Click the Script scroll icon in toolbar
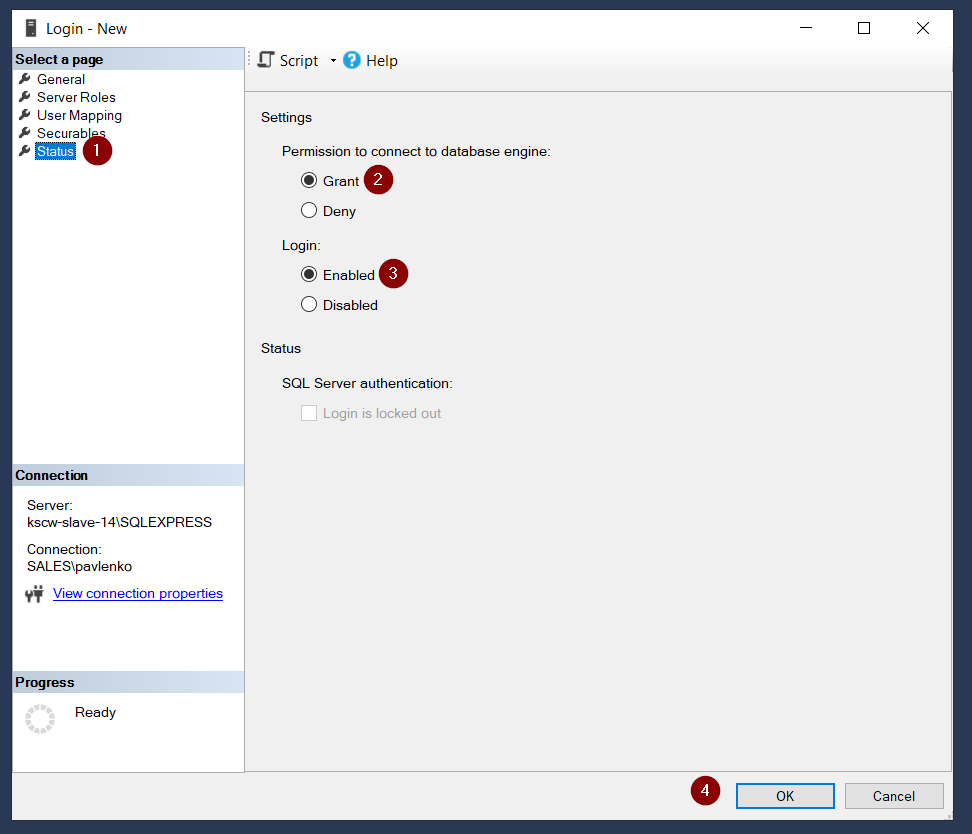The width and height of the screenshot is (972, 834). 266,60
